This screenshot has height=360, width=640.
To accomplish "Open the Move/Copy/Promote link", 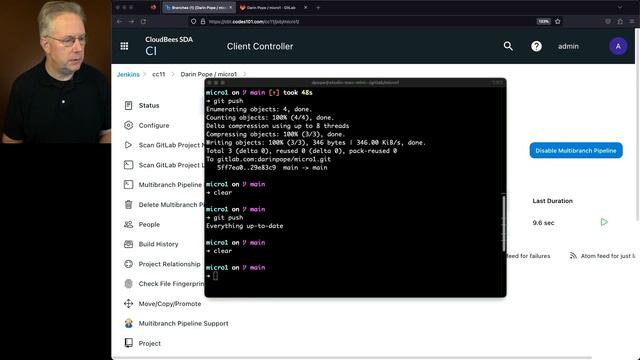I will [170, 304].
